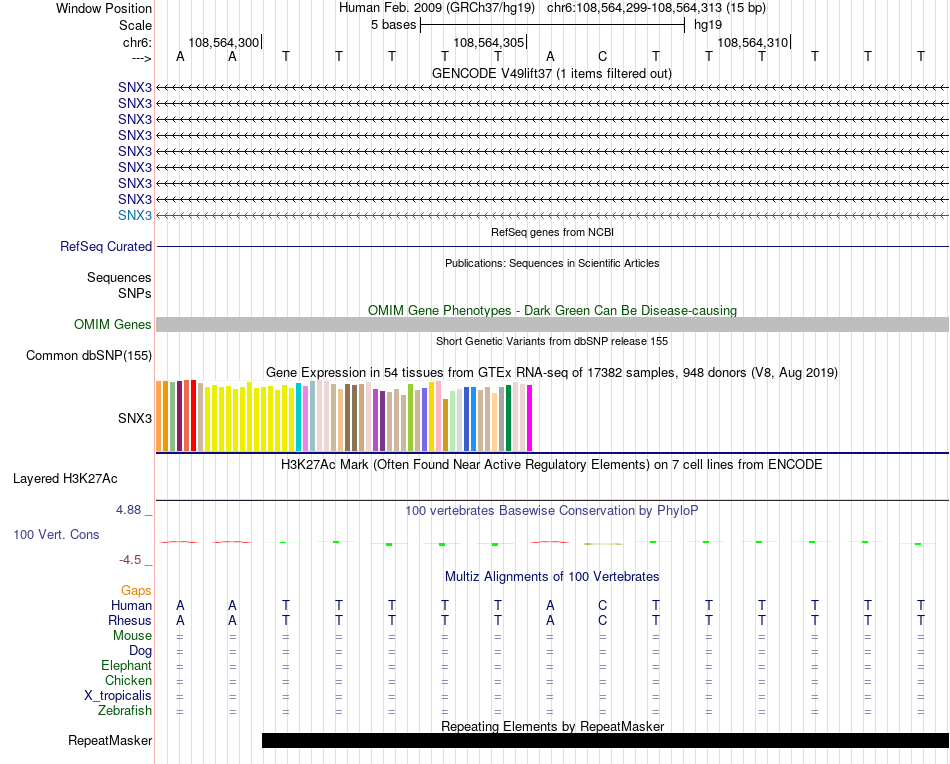Viewport: 950px width, 764px height.
Task: Click 100 vertebrates Basewise Conservation by PhyloP
Action: [x=552, y=511]
